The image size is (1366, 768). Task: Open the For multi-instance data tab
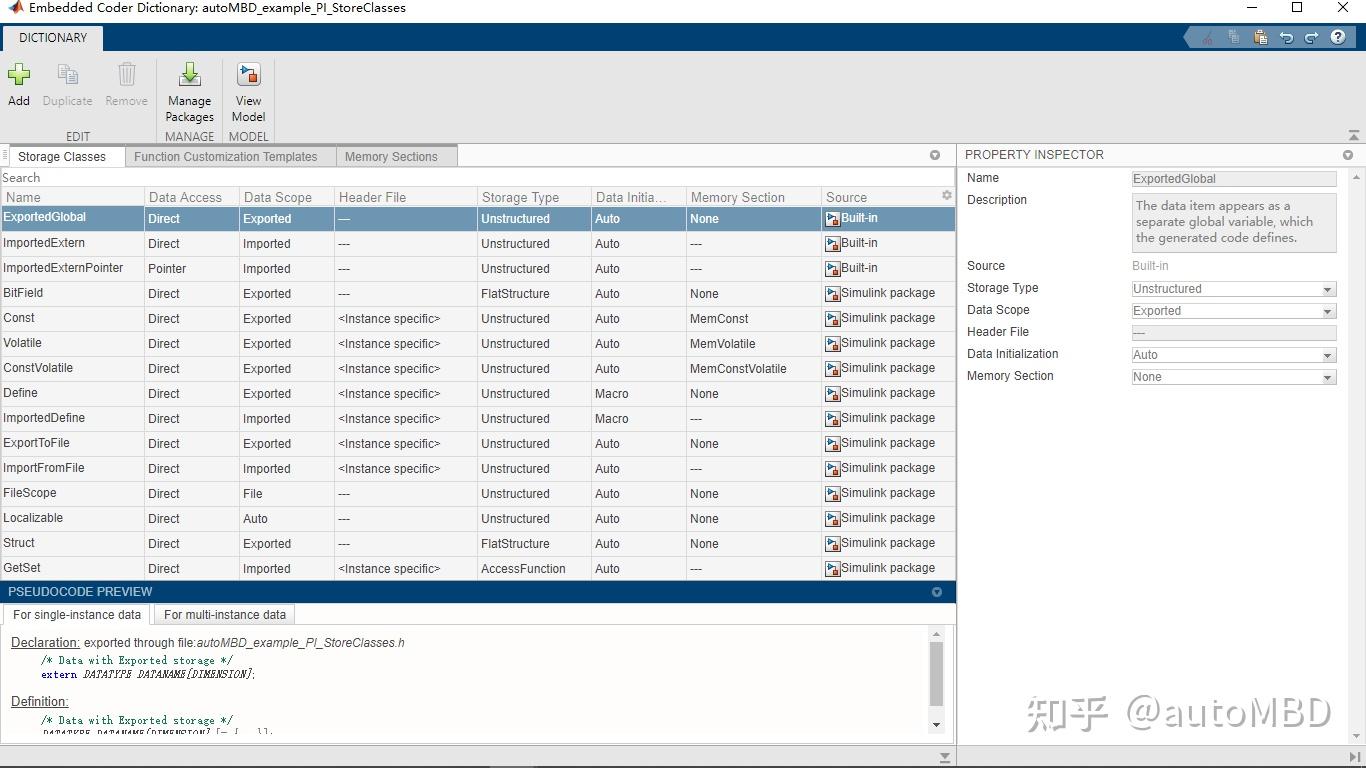tap(224, 614)
